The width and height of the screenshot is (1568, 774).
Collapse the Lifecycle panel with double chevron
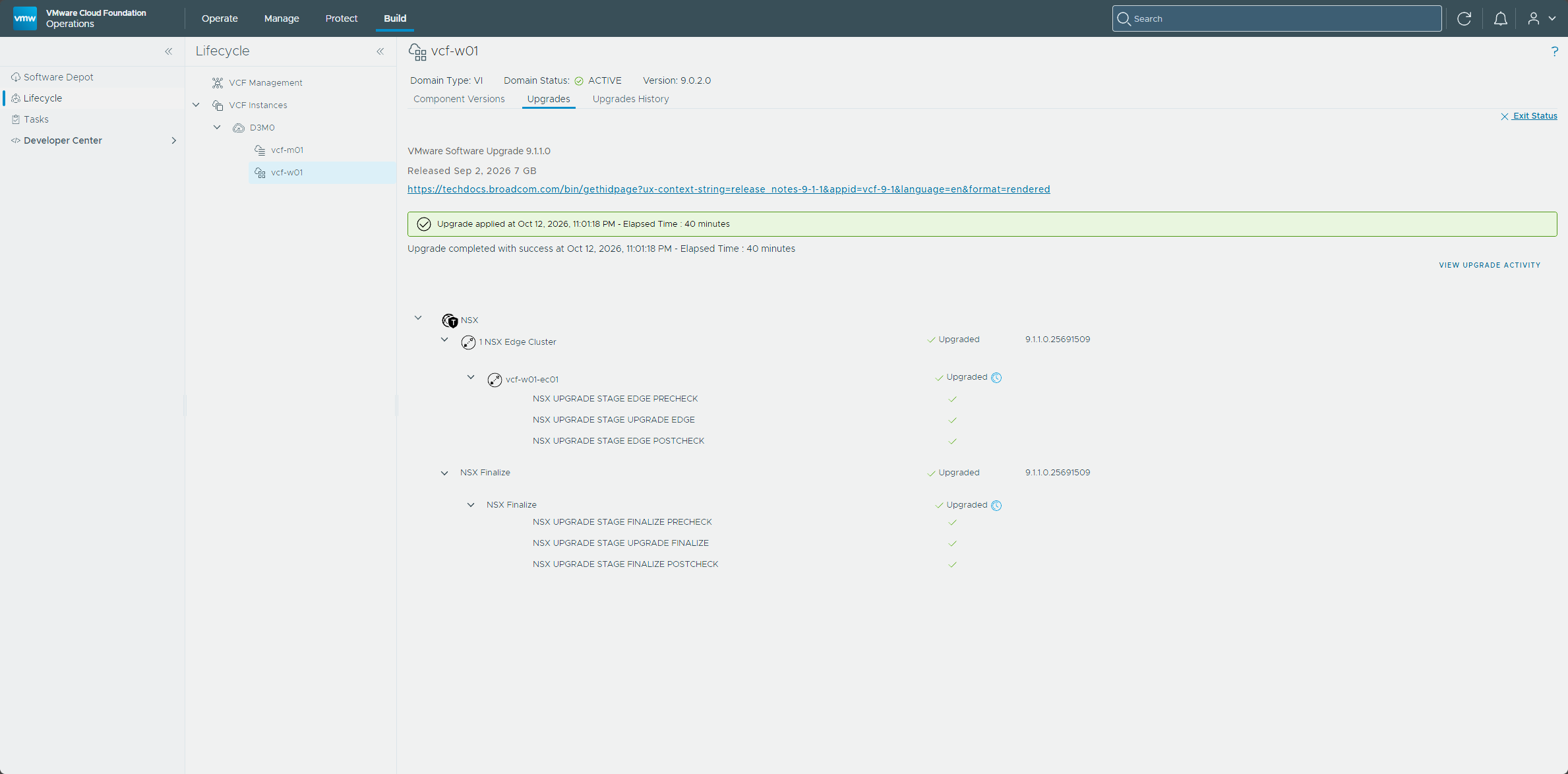click(x=380, y=51)
